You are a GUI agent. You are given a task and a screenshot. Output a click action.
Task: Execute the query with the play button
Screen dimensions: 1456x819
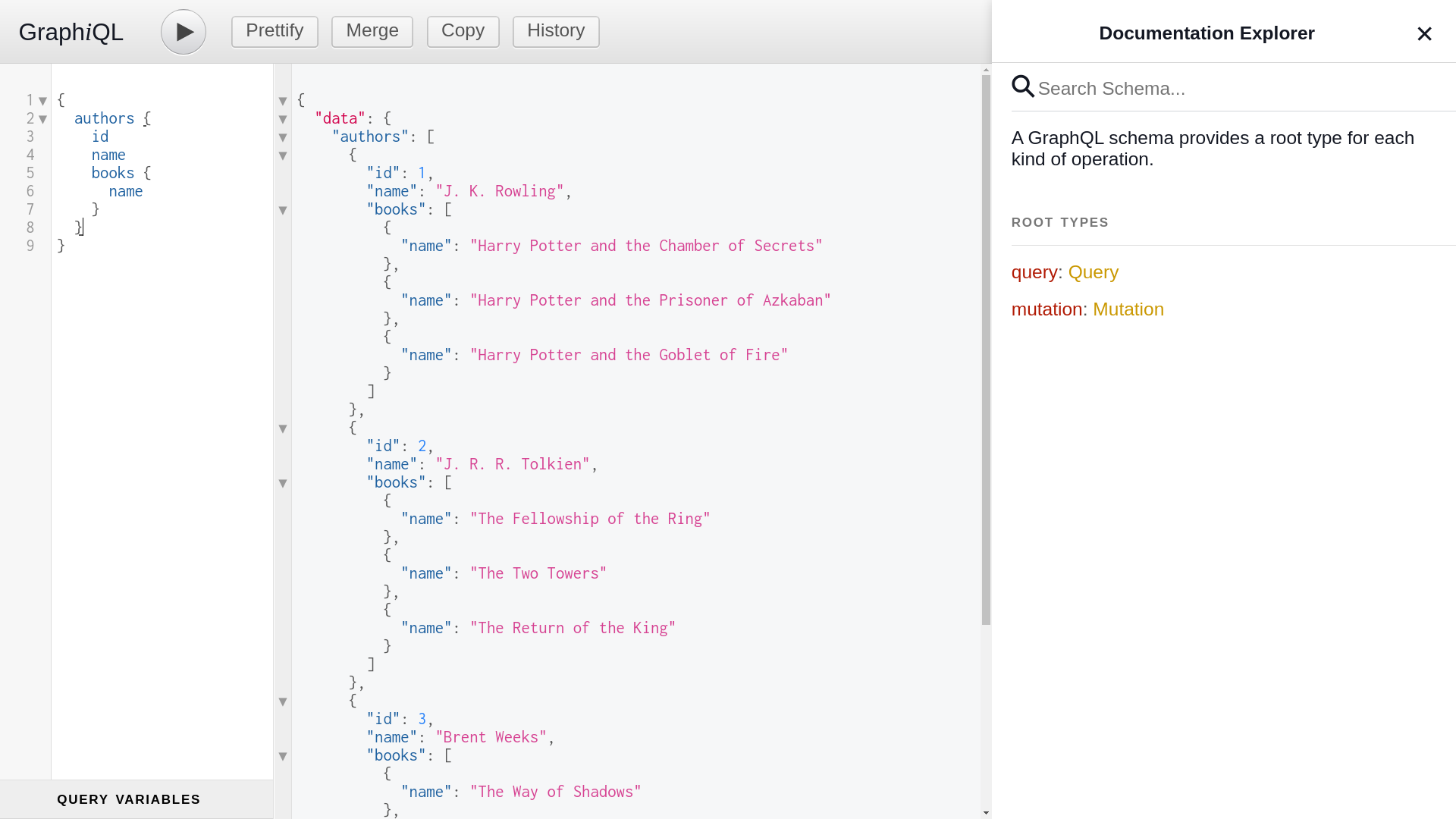pyautogui.click(x=183, y=31)
